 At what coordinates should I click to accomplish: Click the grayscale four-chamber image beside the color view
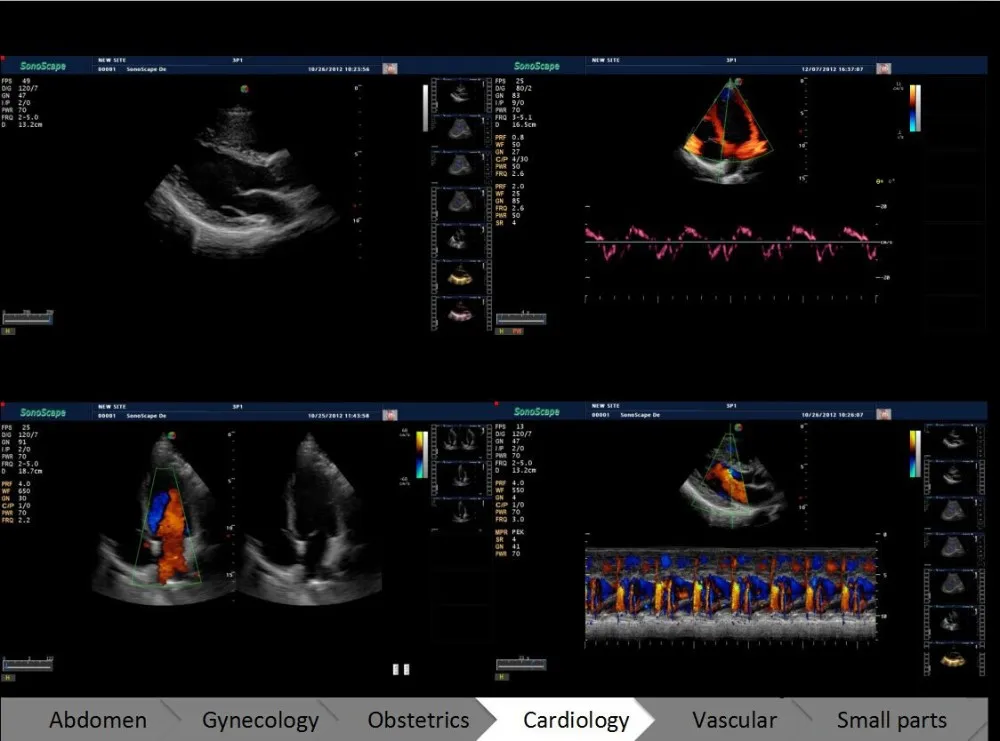tap(311, 518)
